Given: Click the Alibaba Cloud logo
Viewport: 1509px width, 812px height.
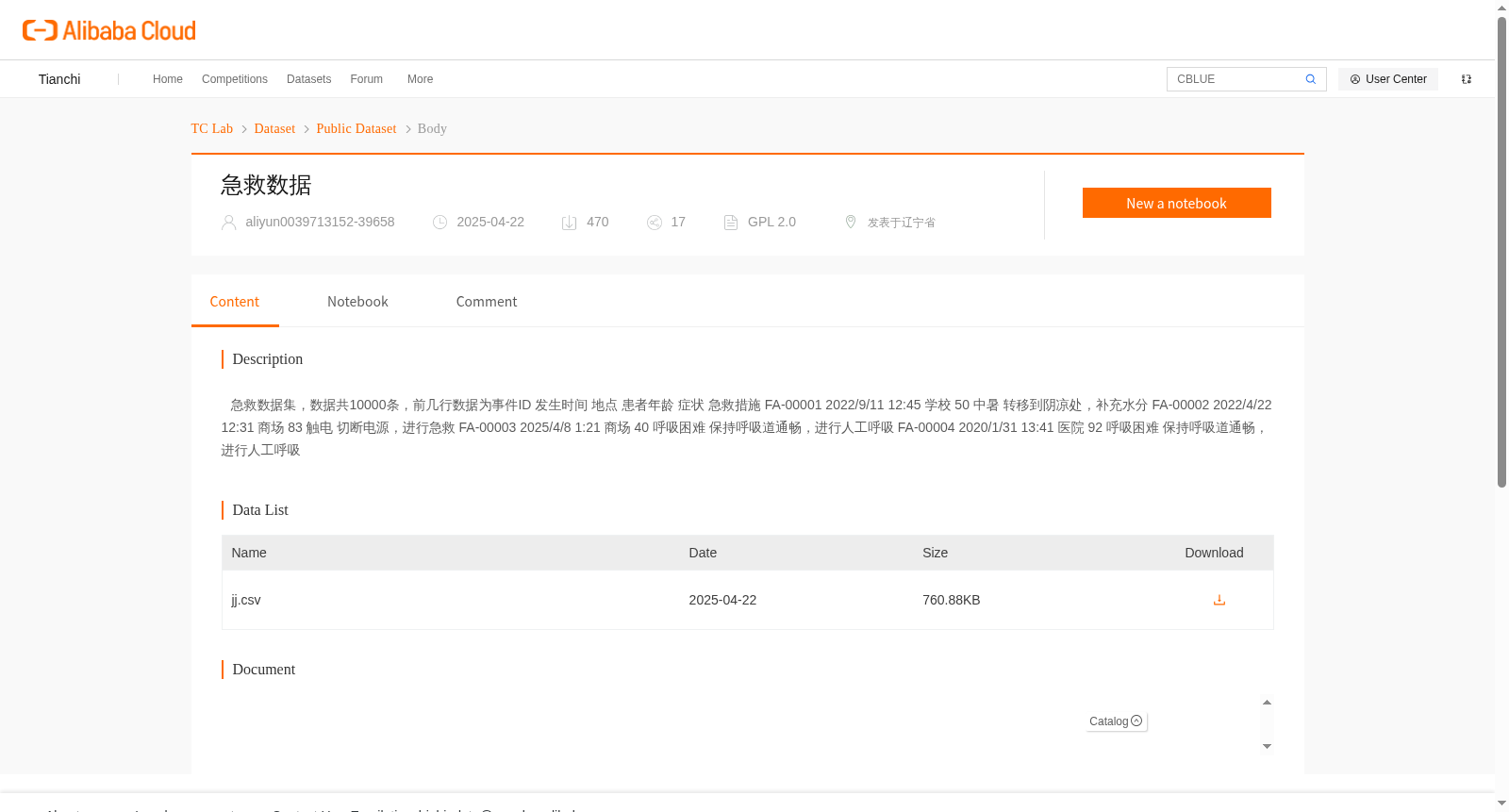Looking at the screenshot, I should pyautogui.click(x=109, y=30).
